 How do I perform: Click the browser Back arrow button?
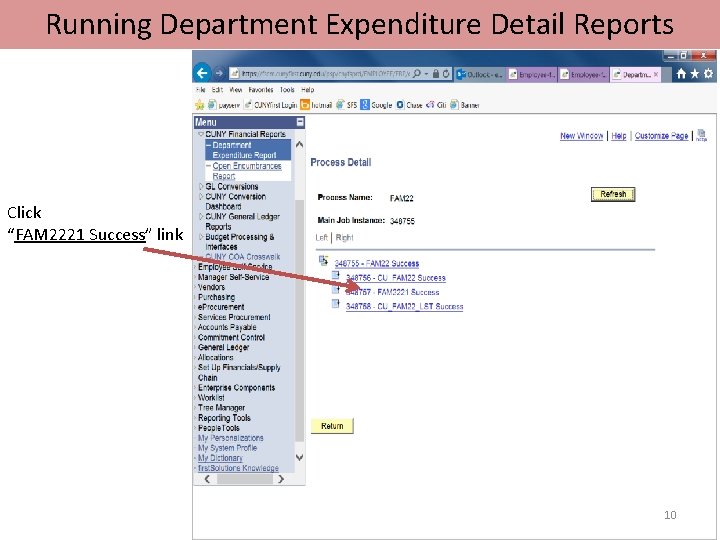pyautogui.click(x=202, y=73)
